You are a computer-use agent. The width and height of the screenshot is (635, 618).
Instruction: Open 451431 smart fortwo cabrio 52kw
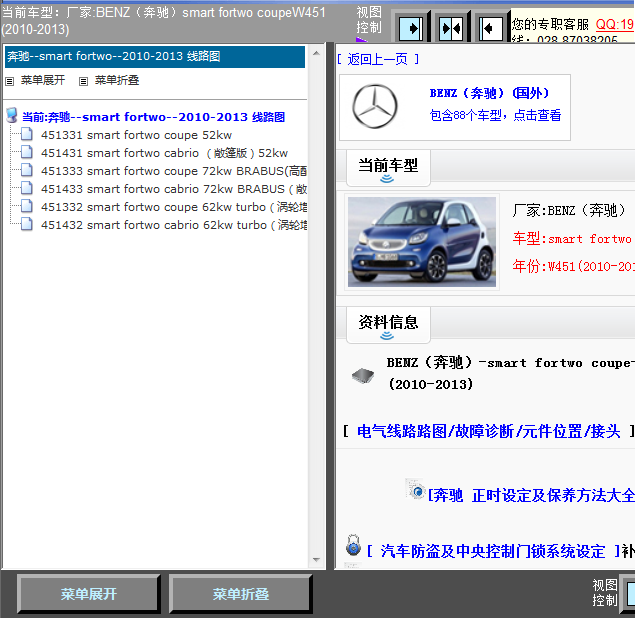tap(164, 153)
